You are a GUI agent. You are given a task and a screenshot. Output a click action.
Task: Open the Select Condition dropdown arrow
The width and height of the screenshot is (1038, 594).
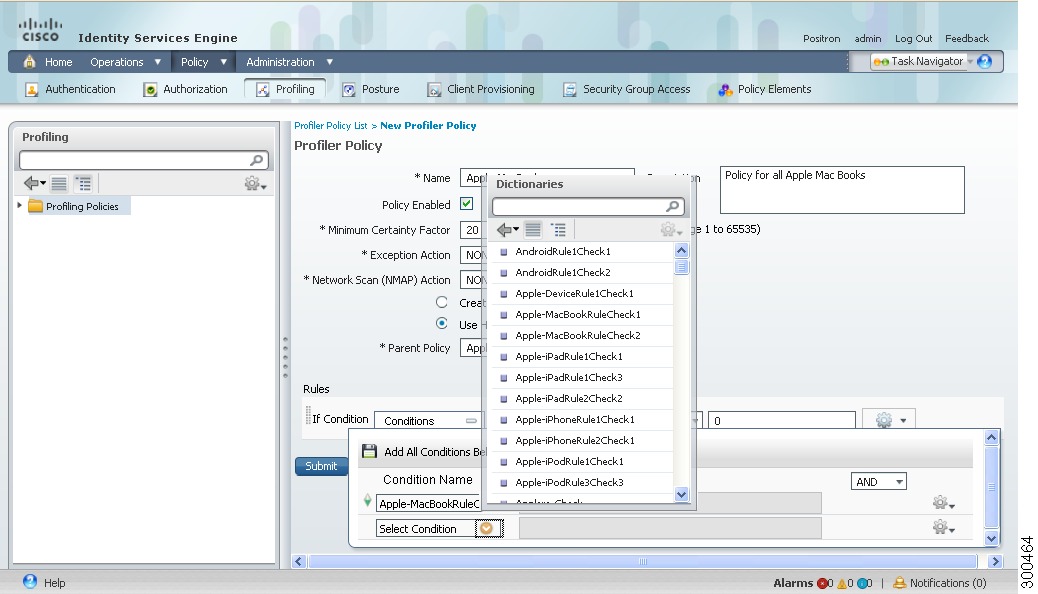click(487, 528)
